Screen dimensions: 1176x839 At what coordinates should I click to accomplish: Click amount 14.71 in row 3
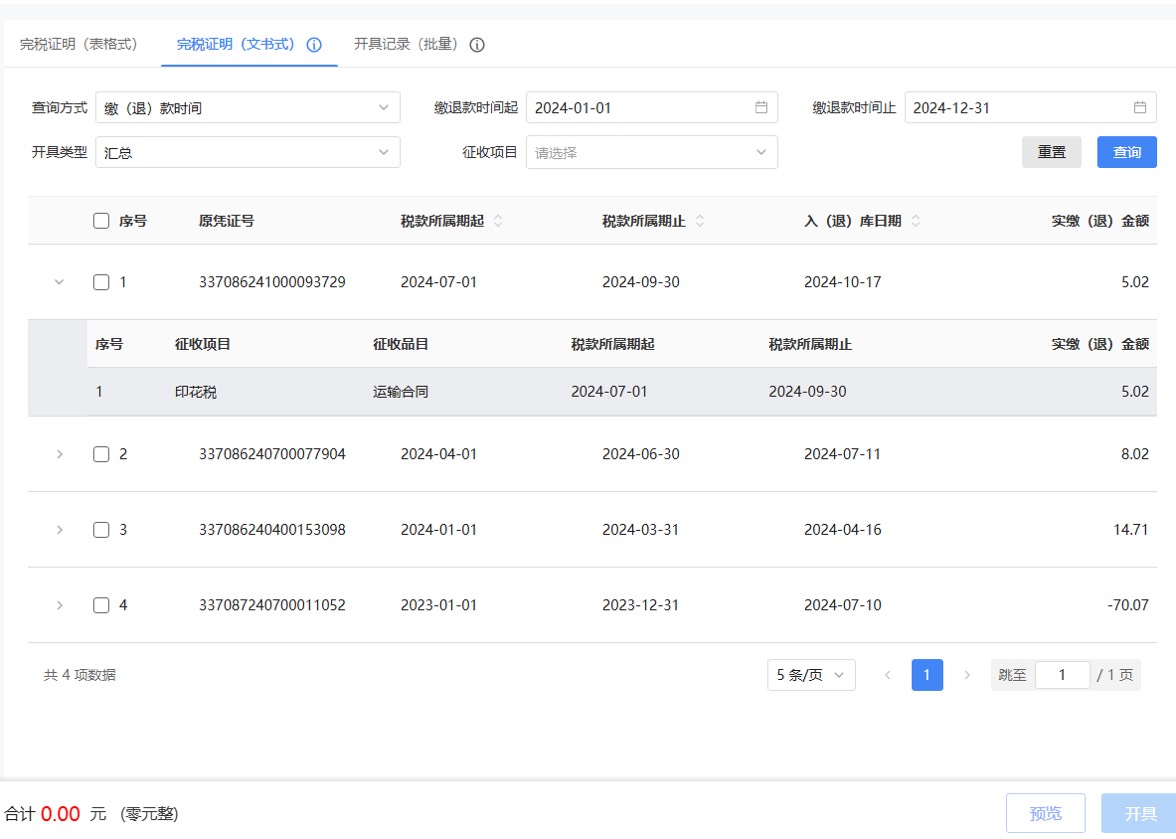point(1131,530)
